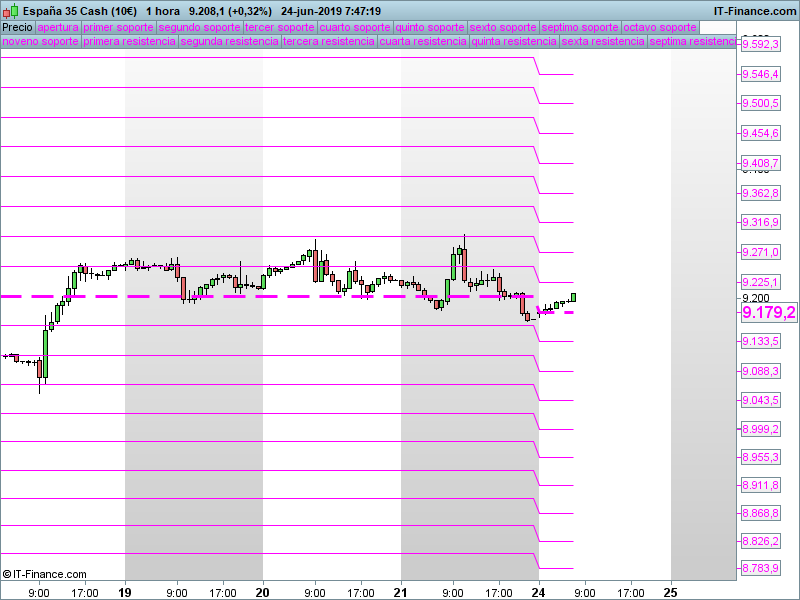Select the apertura indicator label
Screen dimensions: 800x600
[x=58, y=27]
